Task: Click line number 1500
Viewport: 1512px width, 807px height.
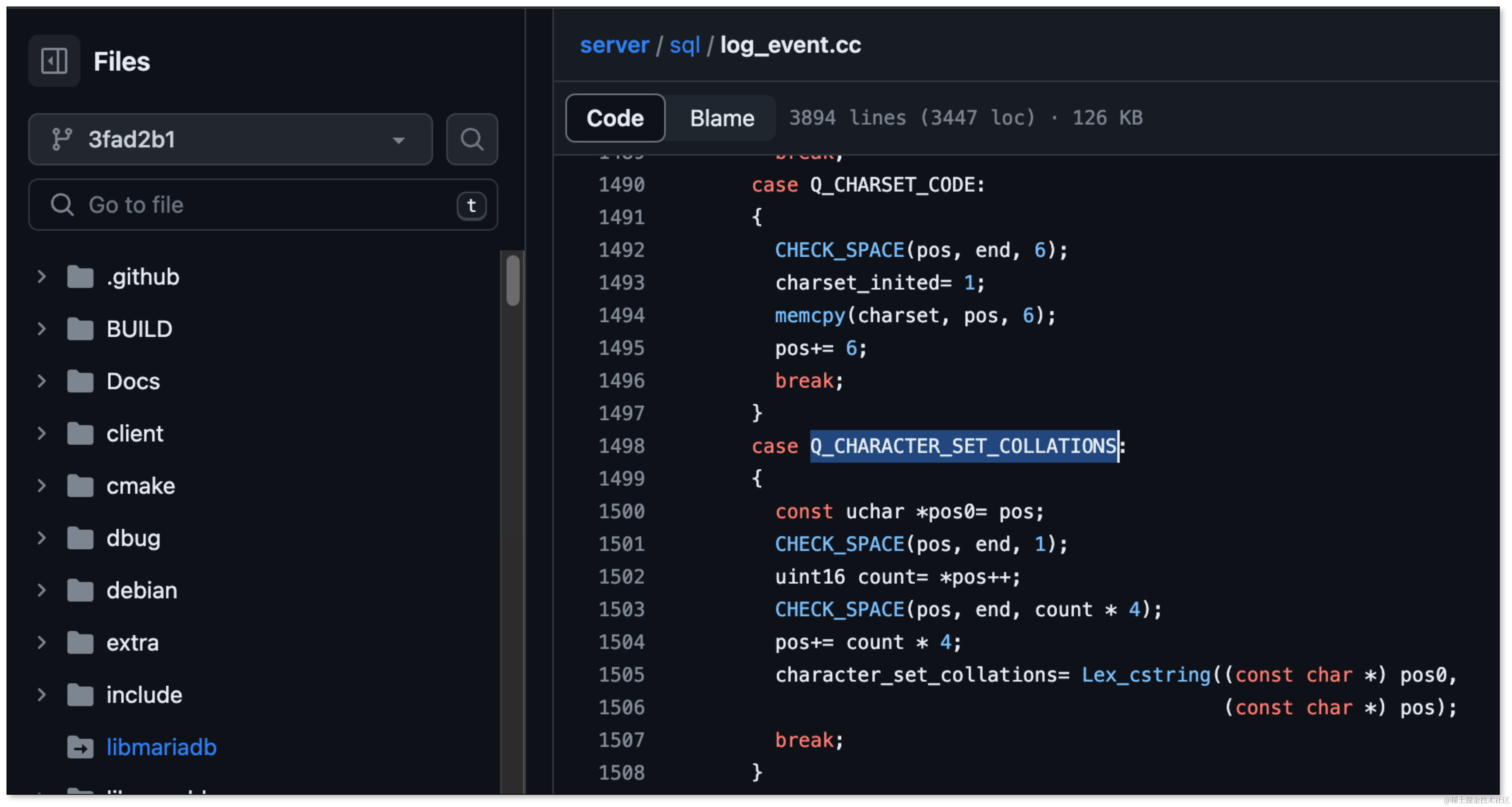Action: (622, 511)
